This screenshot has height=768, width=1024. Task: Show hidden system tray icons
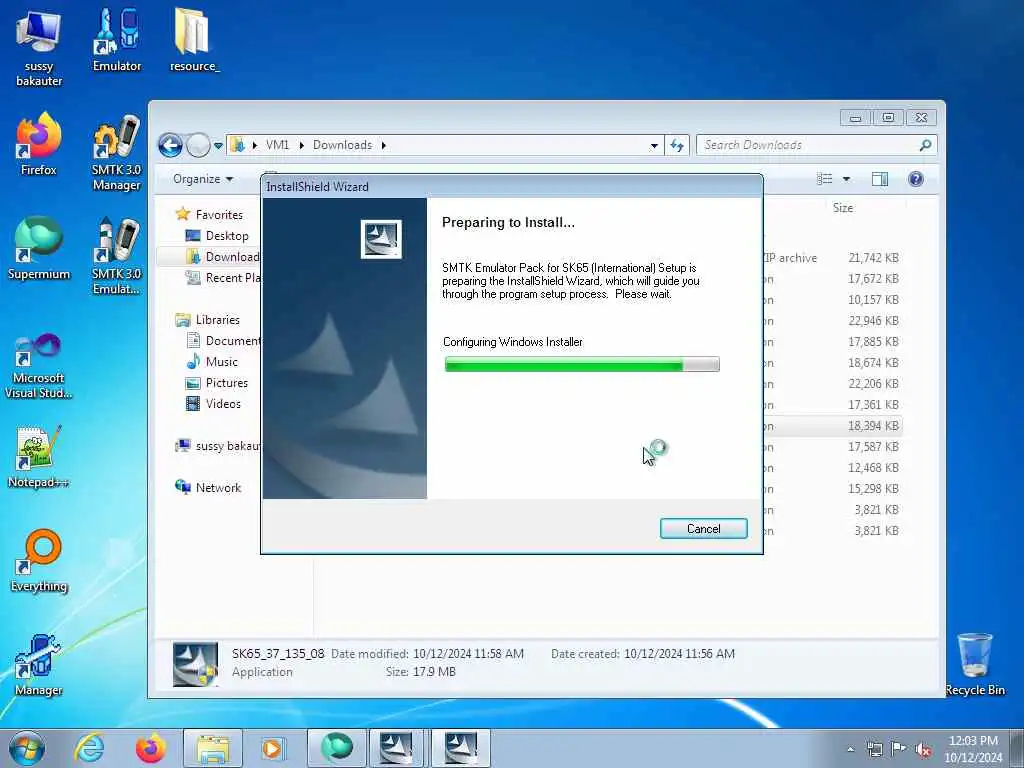point(850,749)
